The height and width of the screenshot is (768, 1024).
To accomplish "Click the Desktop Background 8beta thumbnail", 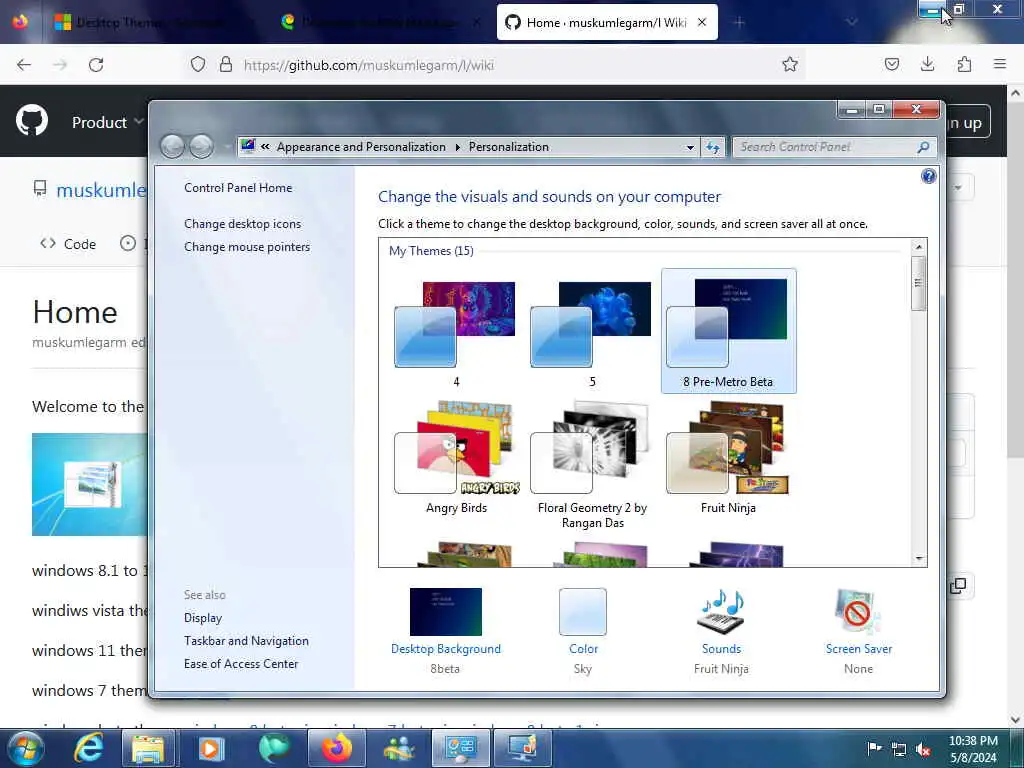I will click(445, 612).
